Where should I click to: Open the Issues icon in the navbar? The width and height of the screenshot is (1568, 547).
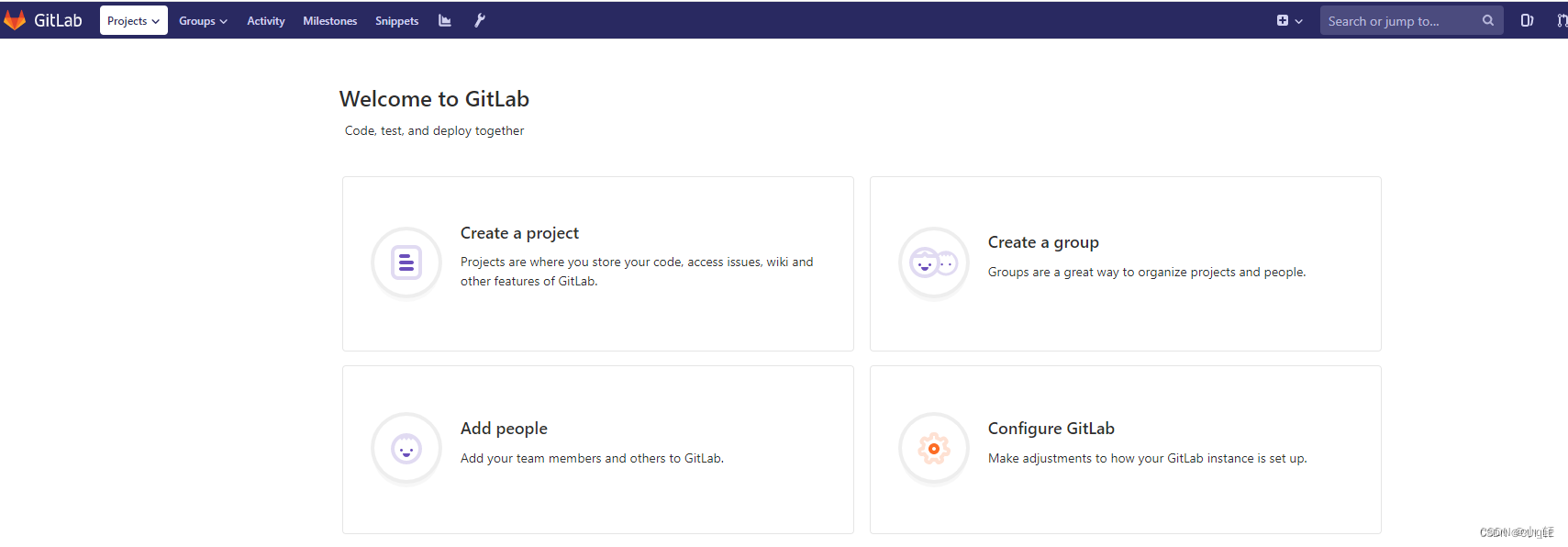pyautogui.click(x=1527, y=20)
